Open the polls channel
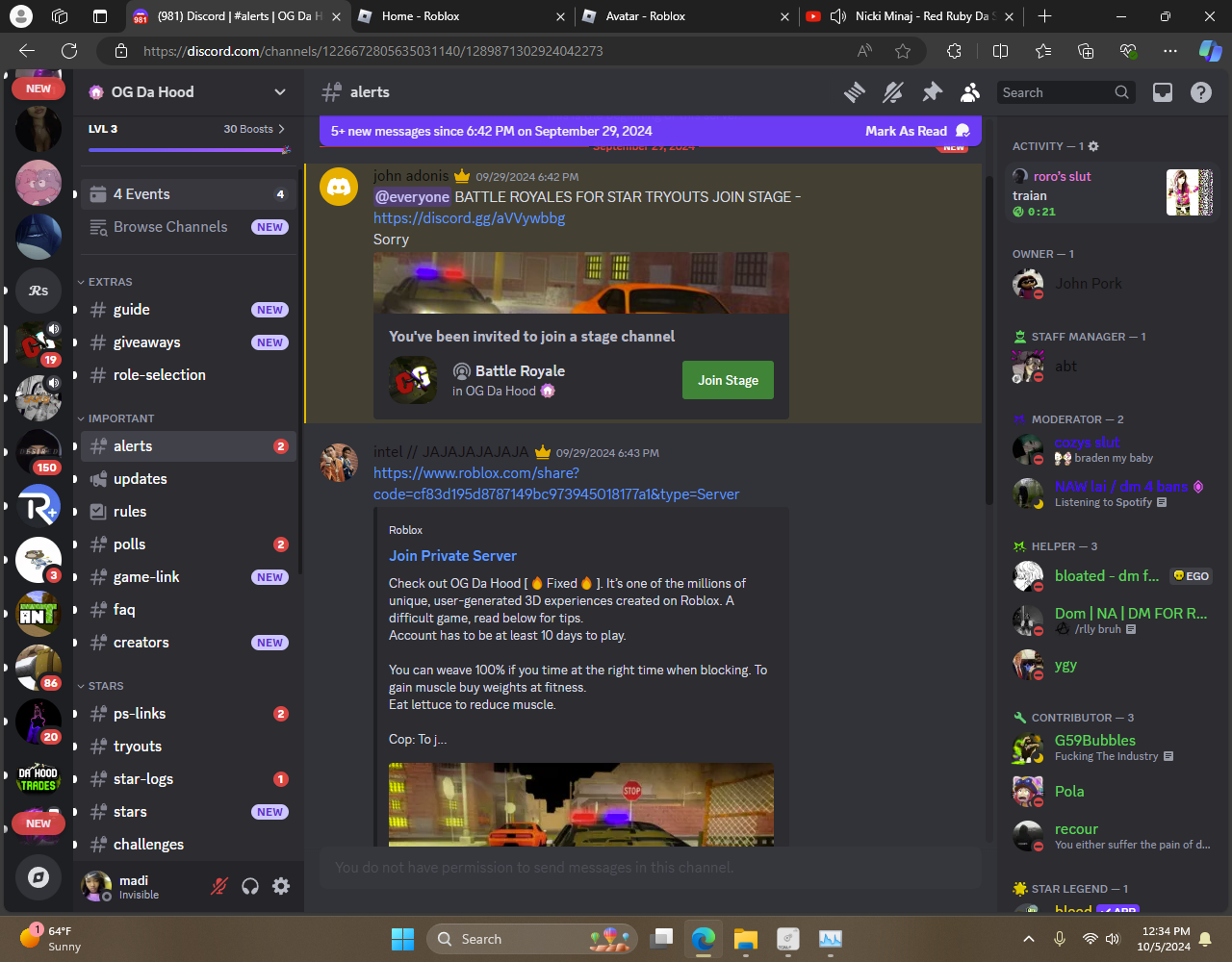The image size is (1232, 962). pos(189,544)
